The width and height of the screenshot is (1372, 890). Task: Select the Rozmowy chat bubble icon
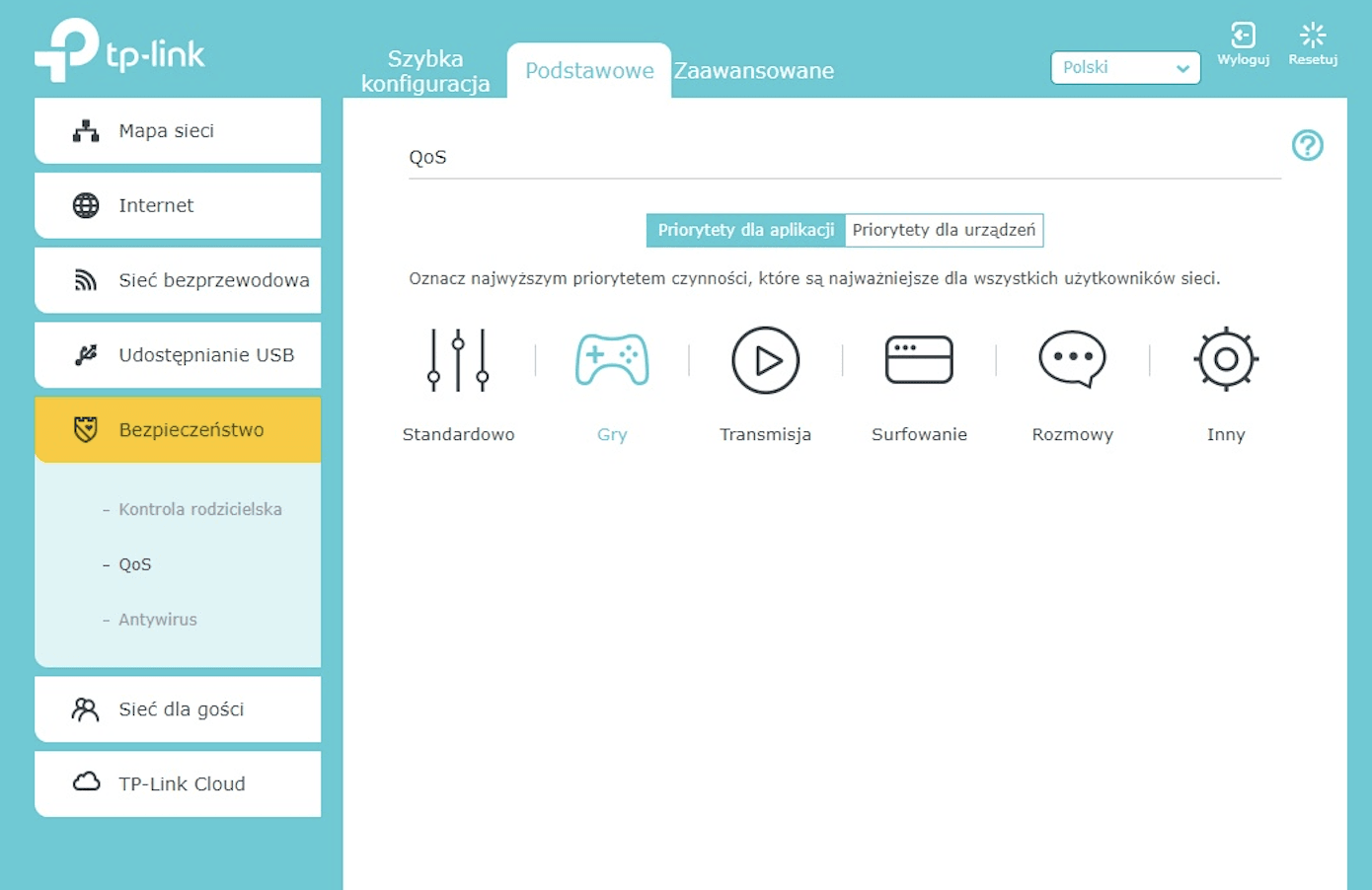coord(1073,360)
